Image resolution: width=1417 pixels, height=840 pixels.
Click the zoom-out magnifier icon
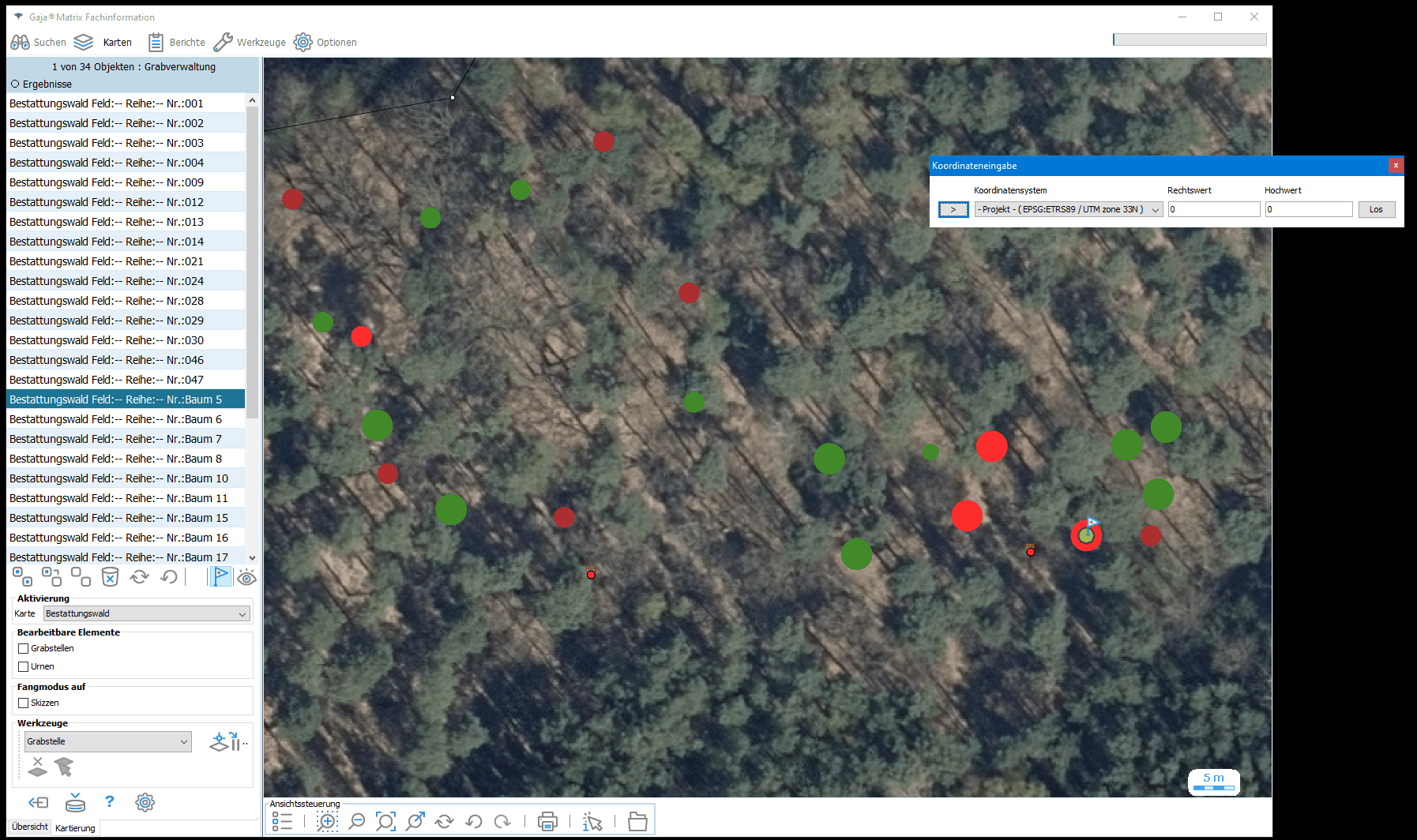point(357,822)
